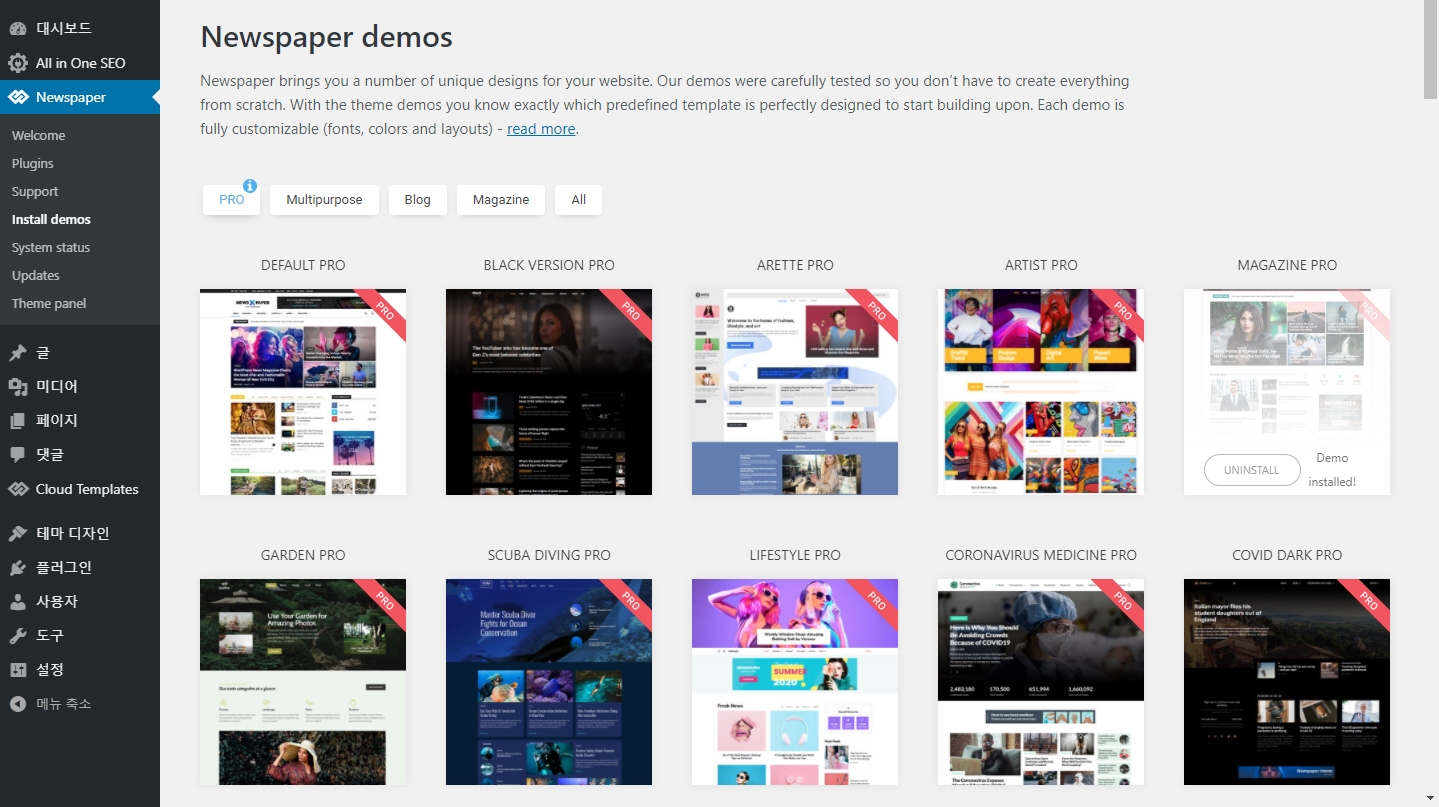Screen dimensions: 1439x807
Task: Click the comment bubble icon next to 댓글
Action: pos(18,455)
